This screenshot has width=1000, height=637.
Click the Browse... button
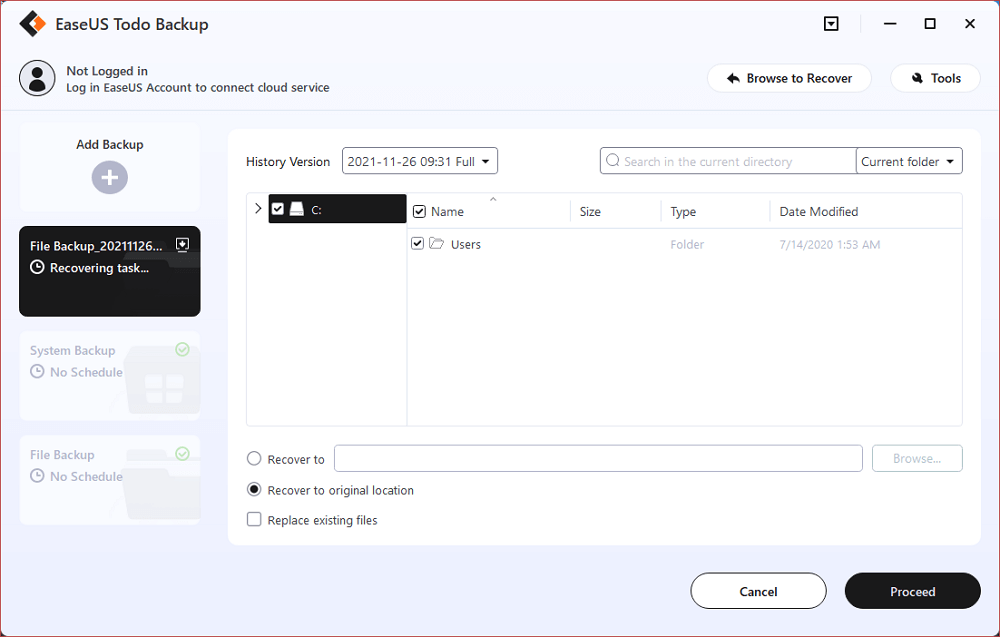pyautogui.click(x=917, y=458)
